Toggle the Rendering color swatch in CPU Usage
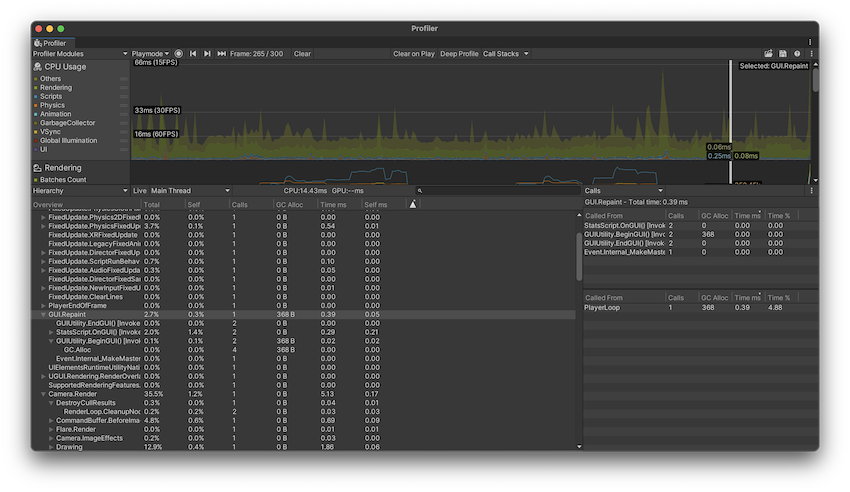 pos(35,88)
